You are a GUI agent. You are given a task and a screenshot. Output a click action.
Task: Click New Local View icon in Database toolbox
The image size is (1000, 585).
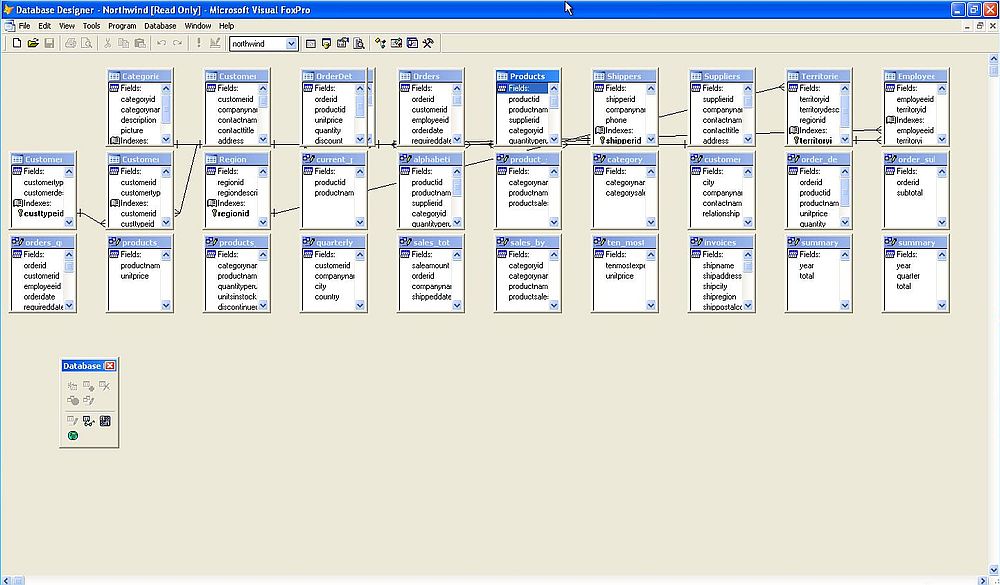point(89,401)
